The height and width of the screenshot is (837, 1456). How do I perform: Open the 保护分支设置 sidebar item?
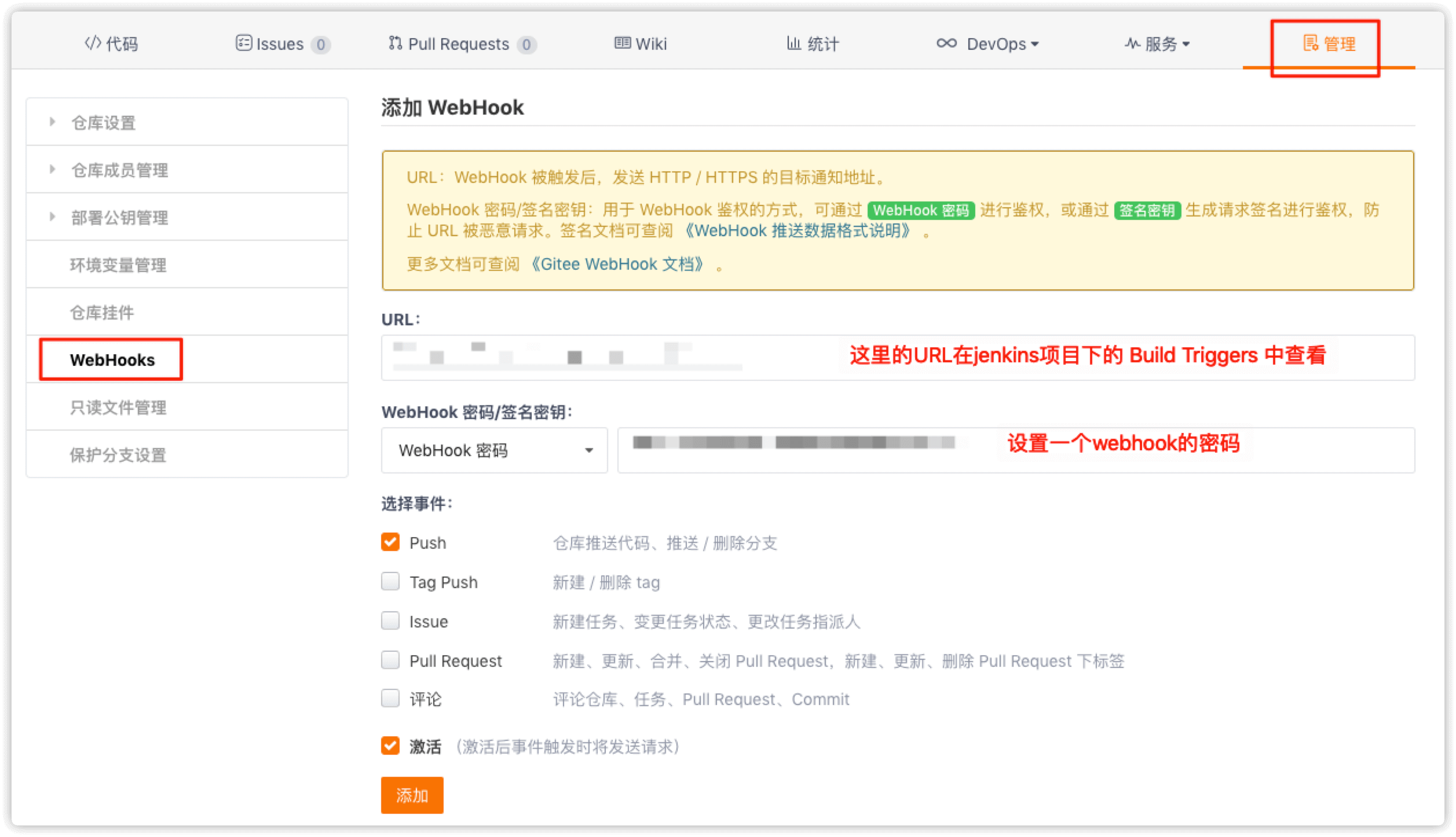click(x=118, y=454)
